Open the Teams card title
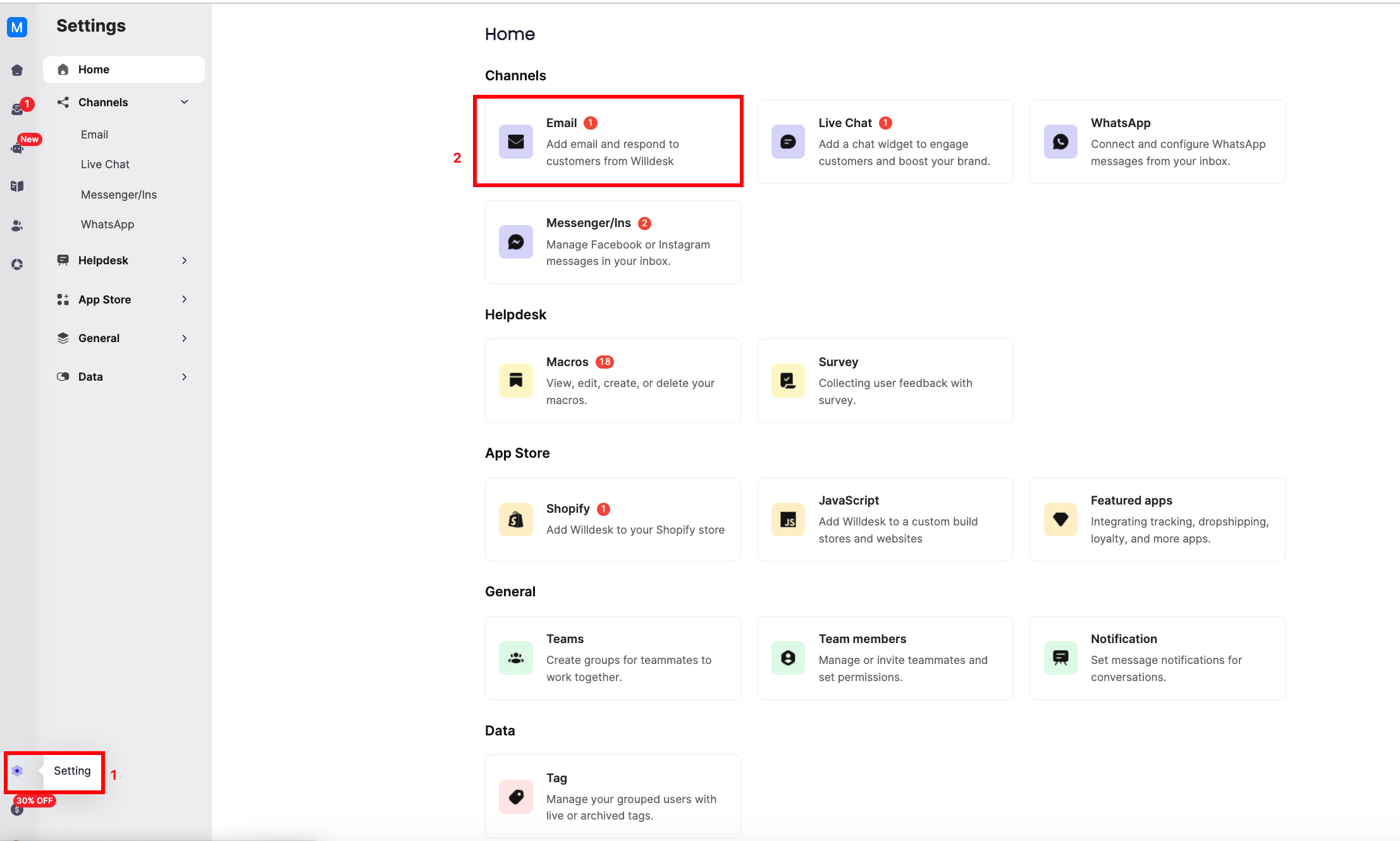The width and height of the screenshot is (1400, 841). (565, 639)
